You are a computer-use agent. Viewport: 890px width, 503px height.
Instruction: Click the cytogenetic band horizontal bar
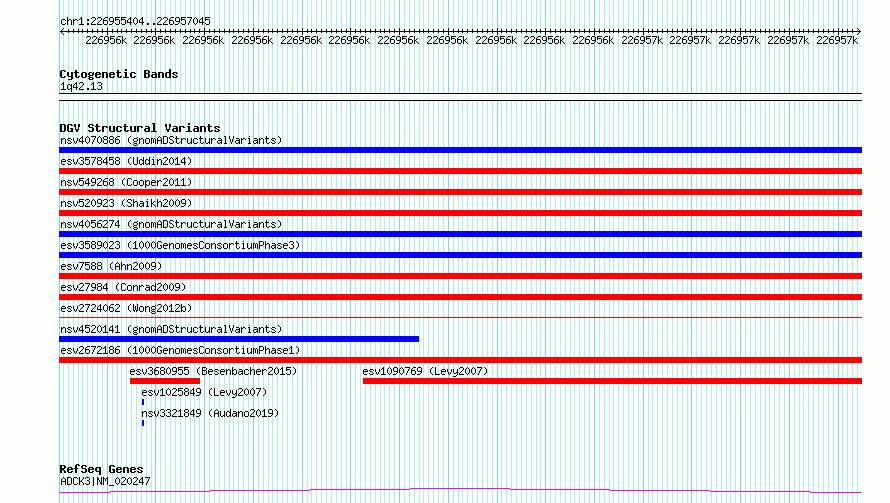(460, 97)
